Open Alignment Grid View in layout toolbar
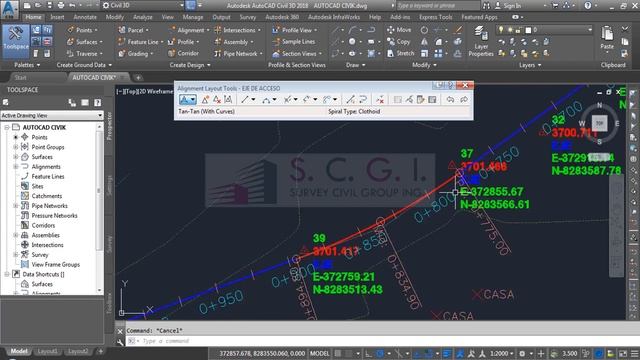640x360 pixels. (x=432, y=100)
